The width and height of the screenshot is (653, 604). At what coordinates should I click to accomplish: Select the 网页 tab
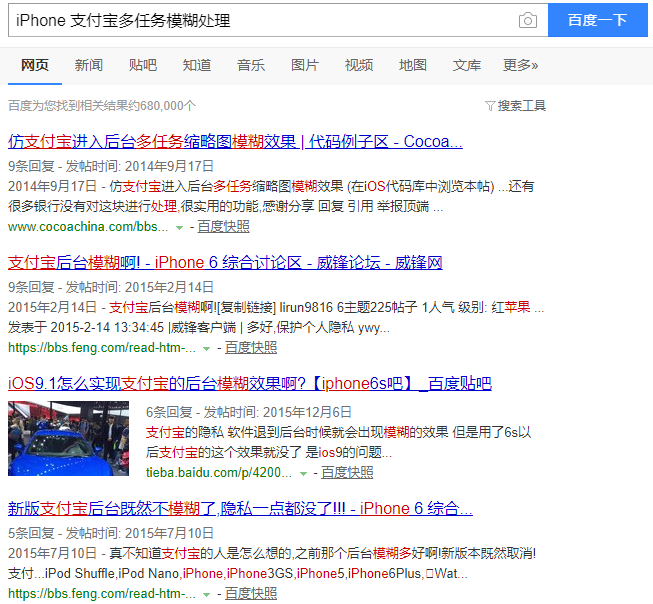pyautogui.click(x=35, y=65)
